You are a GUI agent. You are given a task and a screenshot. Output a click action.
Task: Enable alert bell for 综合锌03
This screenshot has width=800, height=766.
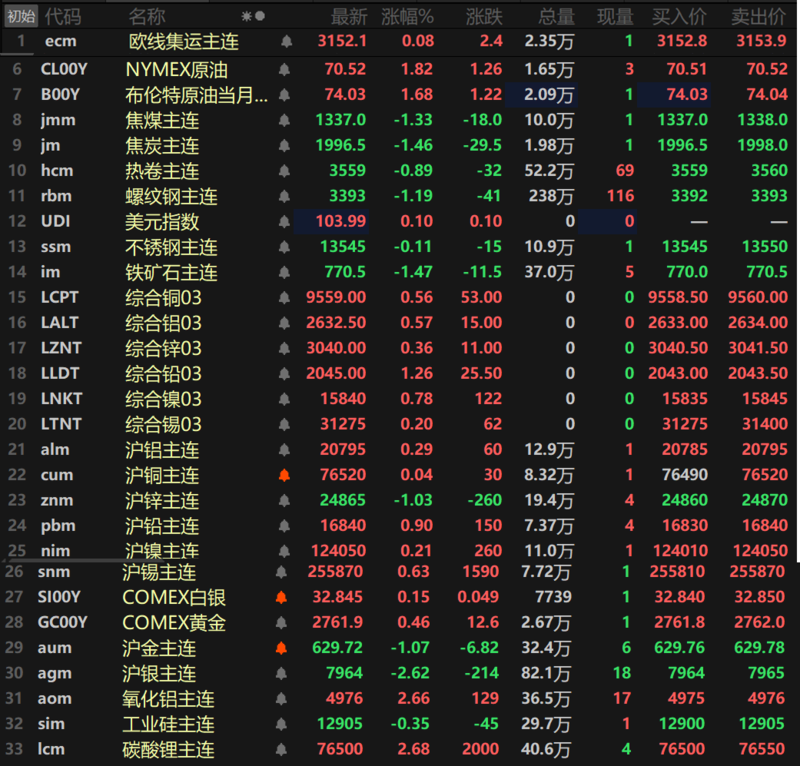click(x=284, y=349)
